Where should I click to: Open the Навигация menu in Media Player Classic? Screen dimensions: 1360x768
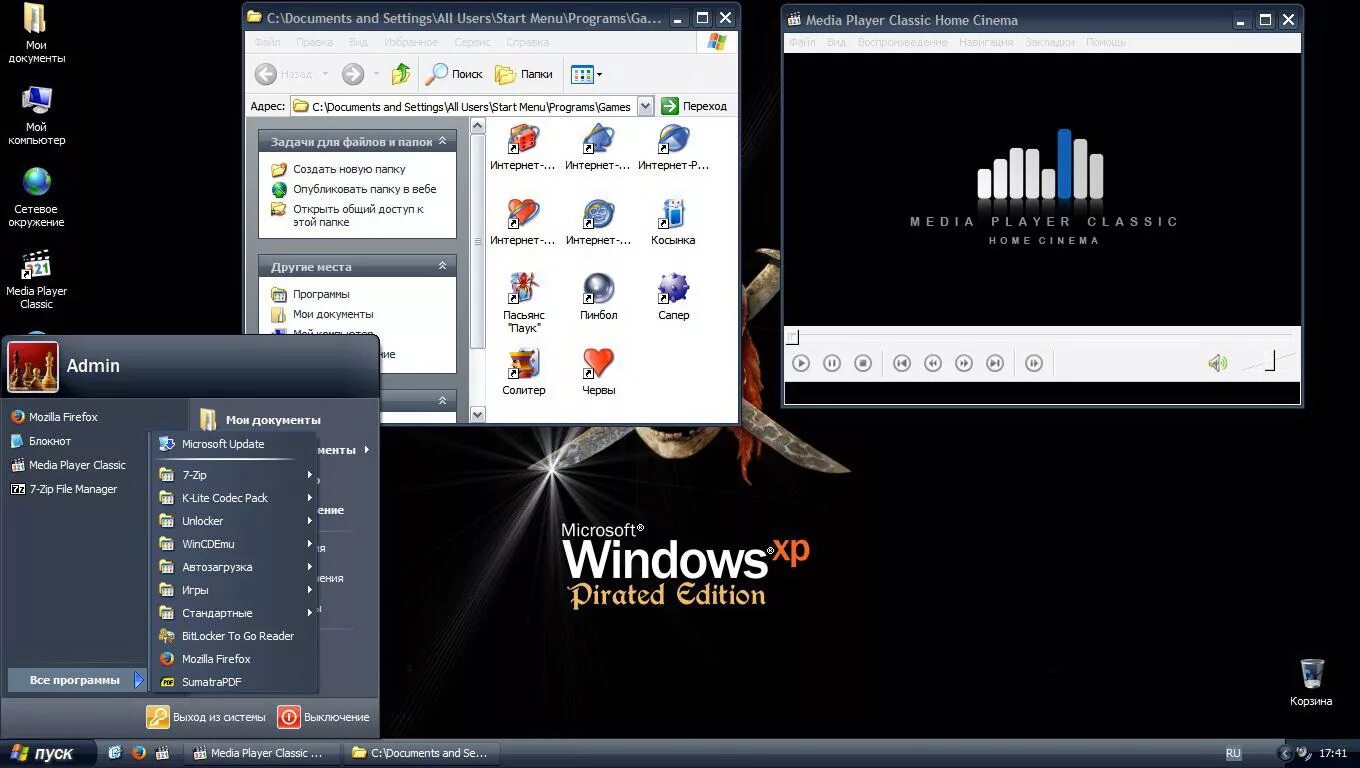(x=986, y=42)
